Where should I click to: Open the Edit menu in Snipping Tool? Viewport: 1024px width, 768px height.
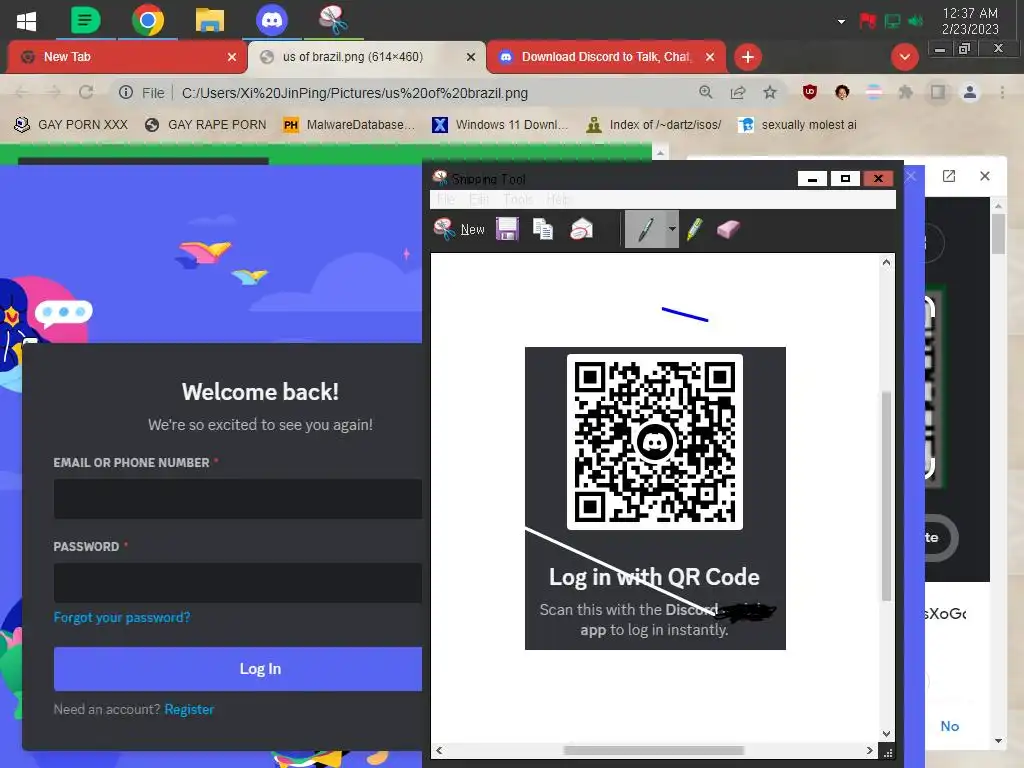tap(479, 199)
